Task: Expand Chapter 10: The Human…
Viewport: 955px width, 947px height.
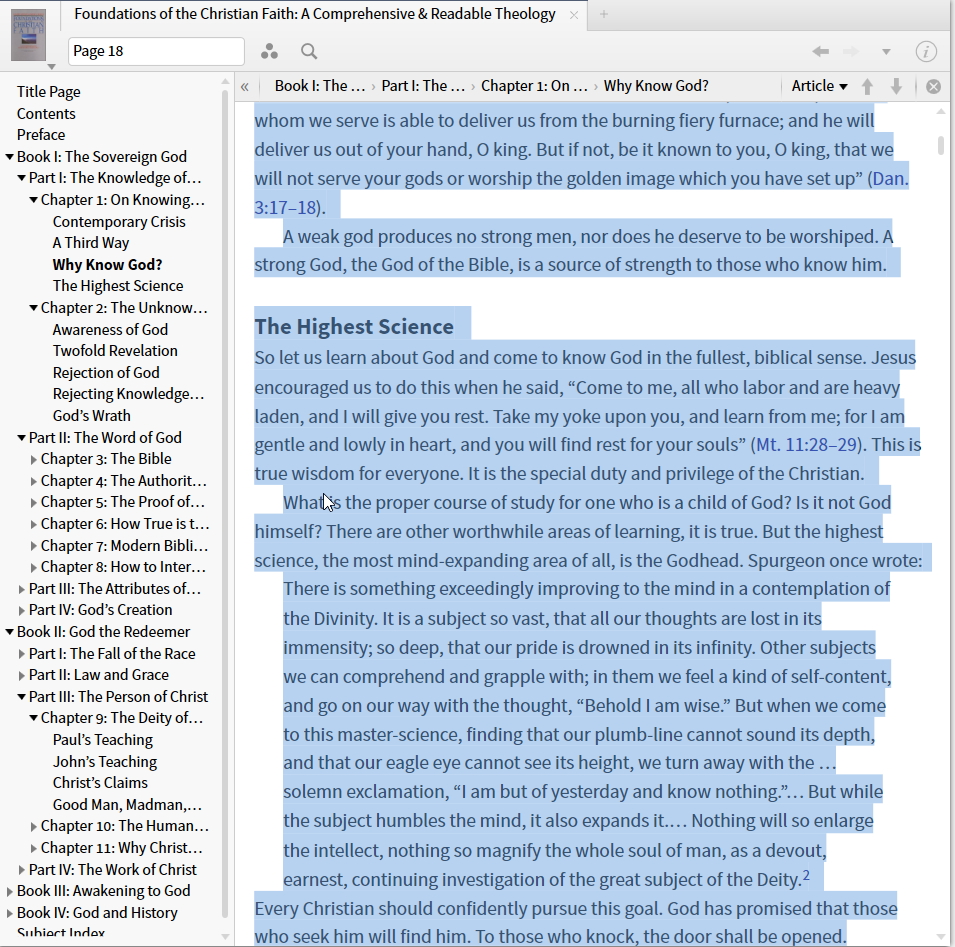Action: (33, 826)
